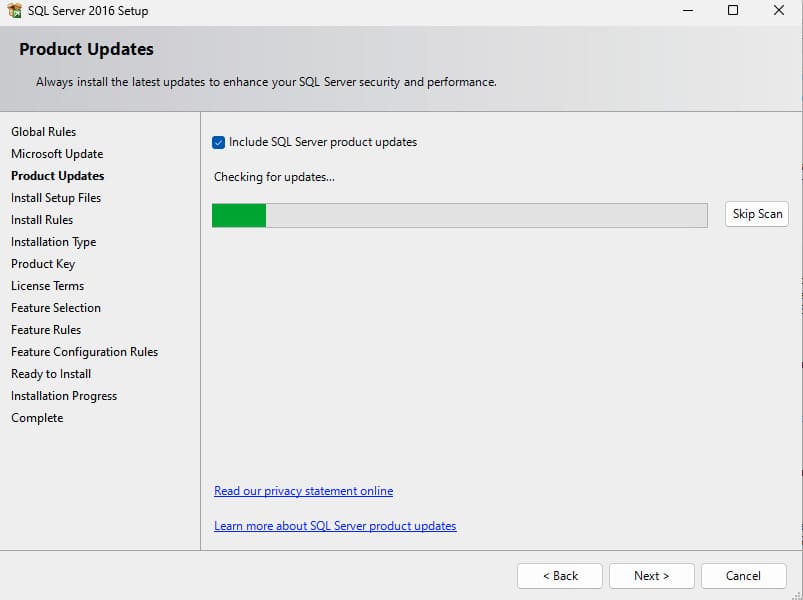
Task: Cancel the SQL Server setup
Action: pyautogui.click(x=743, y=576)
